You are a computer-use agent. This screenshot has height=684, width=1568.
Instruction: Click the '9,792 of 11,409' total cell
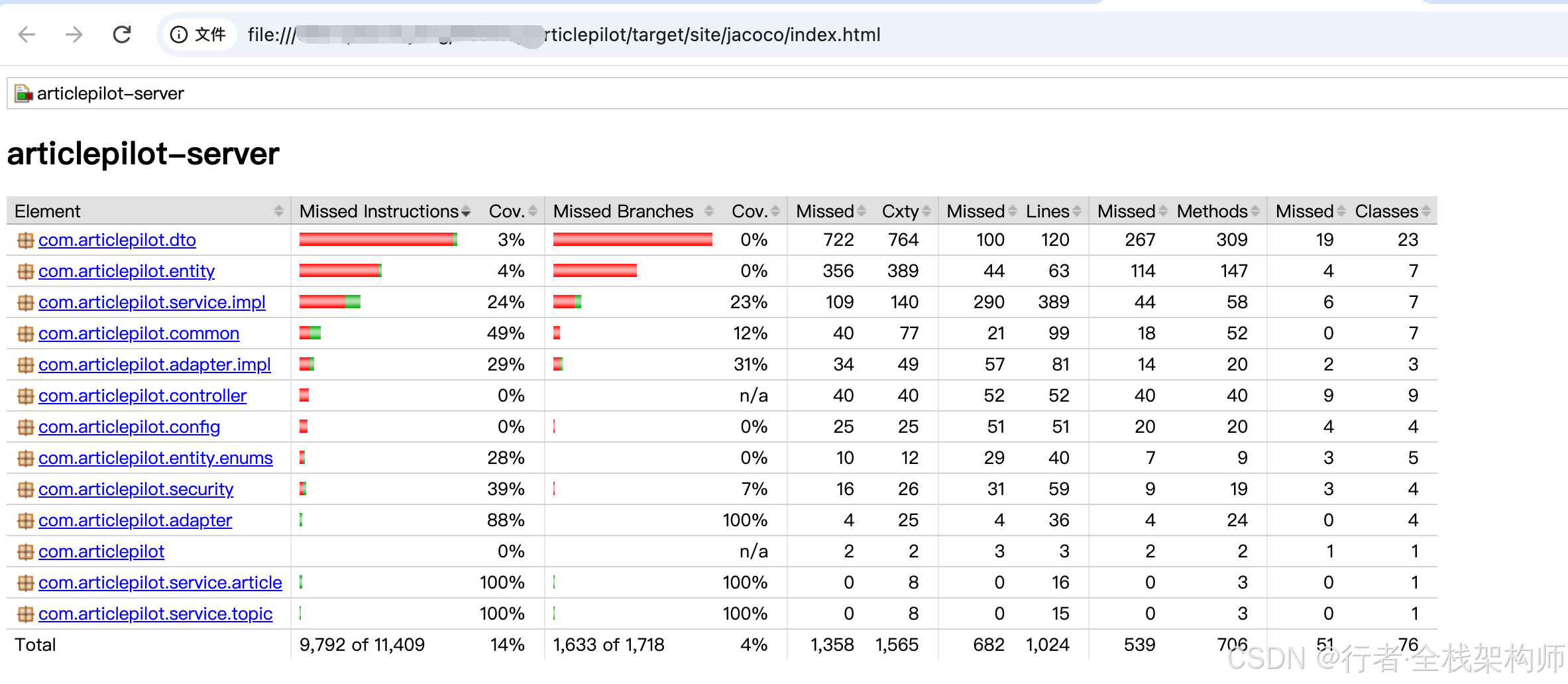click(362, 645)
